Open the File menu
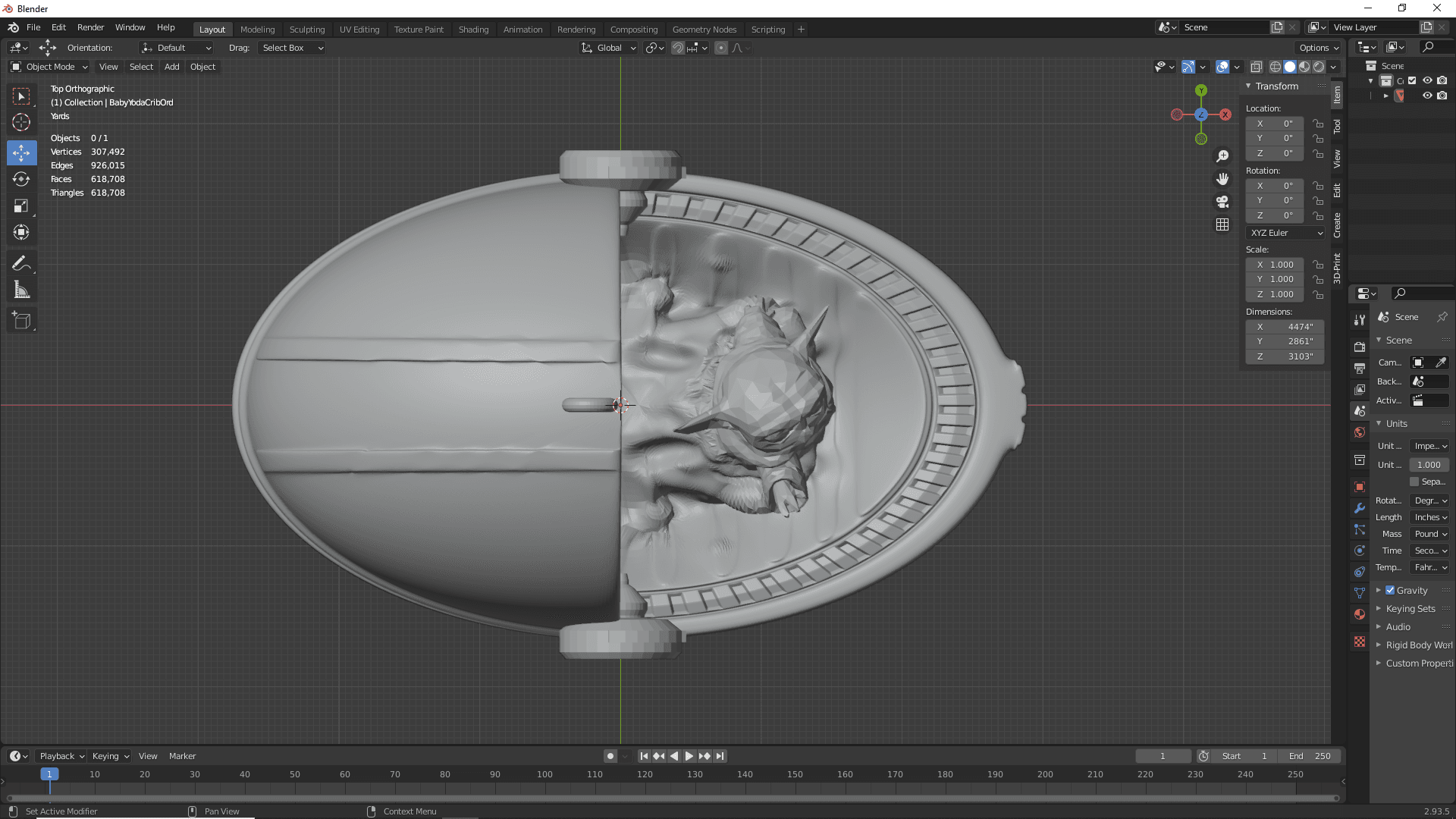The height and width of the screenshot is (819, 1456). point(33,27)
